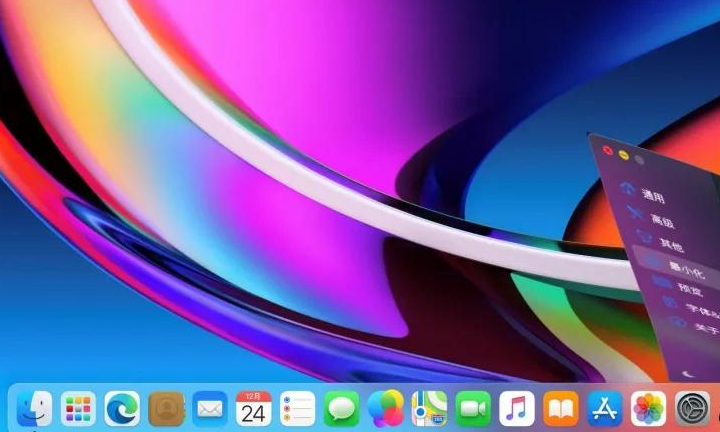
Task: Select 通用 in the settings sidebar
Action: (652, 196)
